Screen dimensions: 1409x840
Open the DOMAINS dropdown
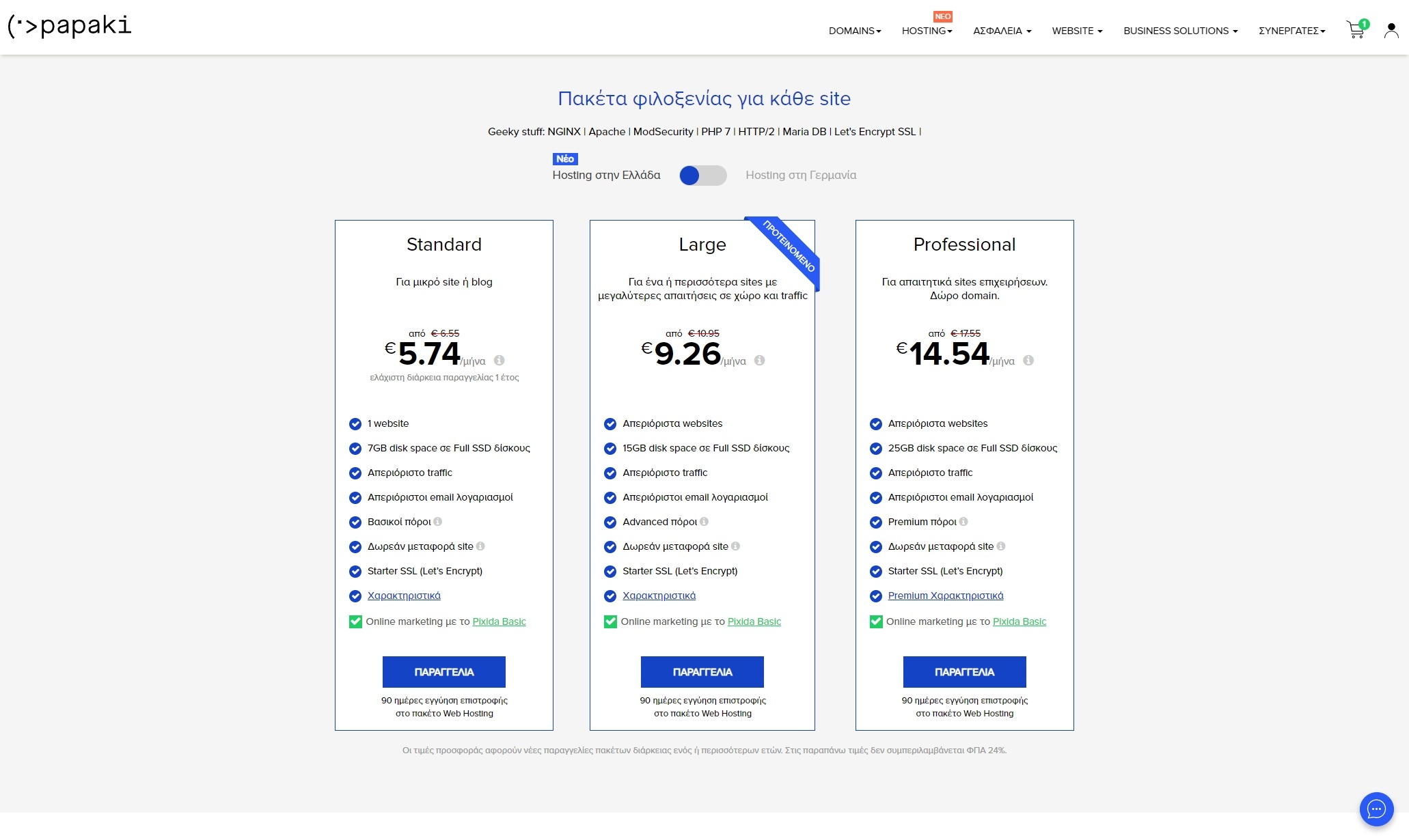(x=853, y=31)
